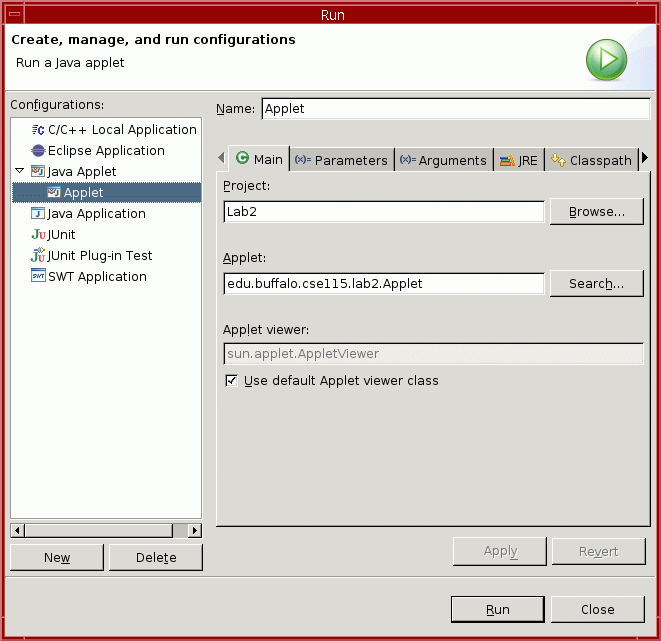This screenshot has height=641, width=661.
Task: Uncheck Use default Applet viewer class
Action: [x=232, y=381]
